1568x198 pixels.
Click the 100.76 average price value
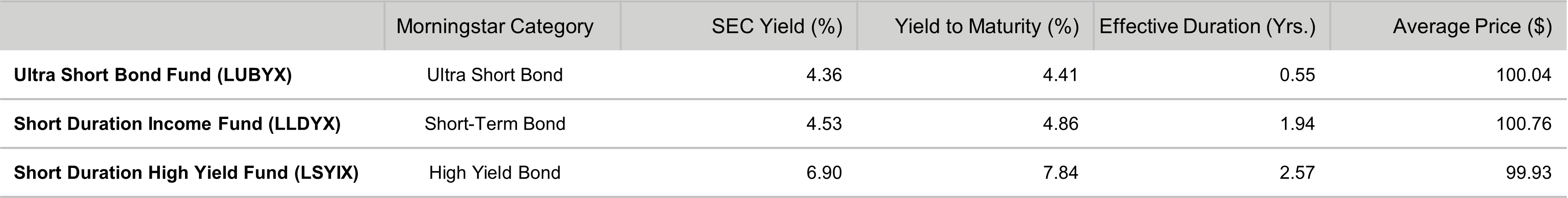(1523, 123)
